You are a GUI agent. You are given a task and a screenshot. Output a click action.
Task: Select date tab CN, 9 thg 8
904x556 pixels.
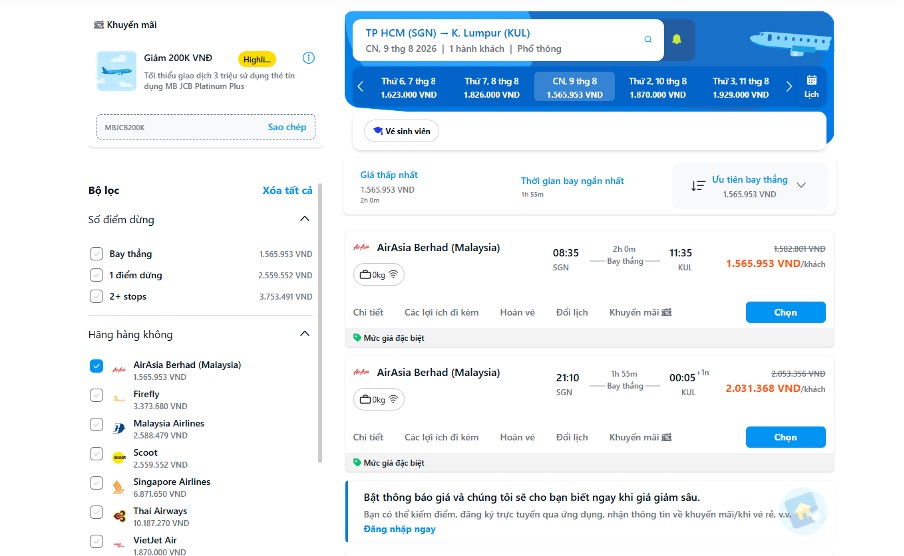point(574,87)
